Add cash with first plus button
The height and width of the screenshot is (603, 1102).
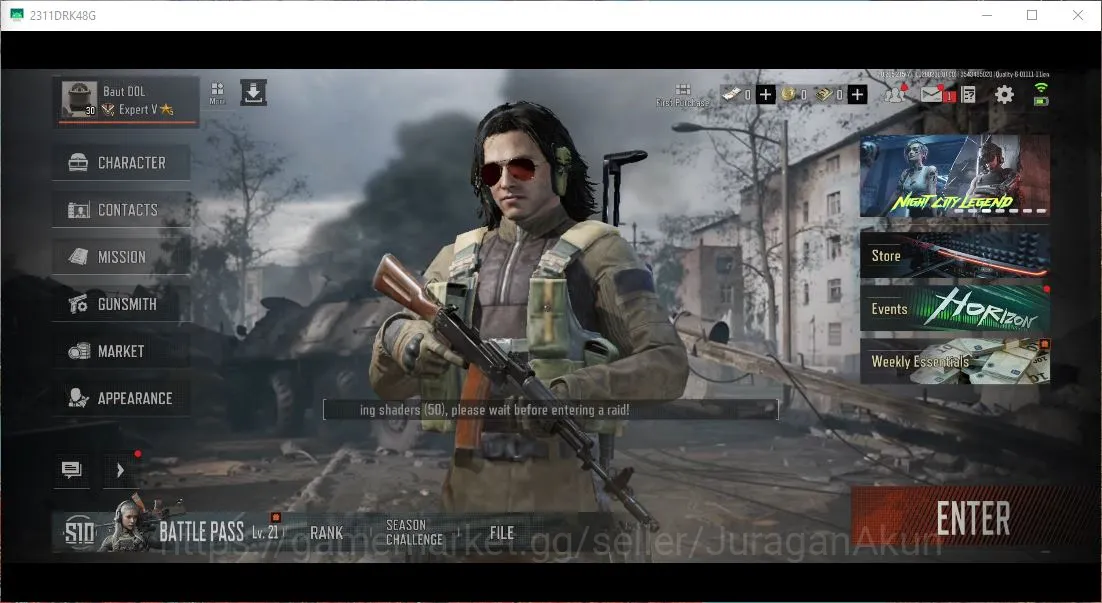pos(765,94)
